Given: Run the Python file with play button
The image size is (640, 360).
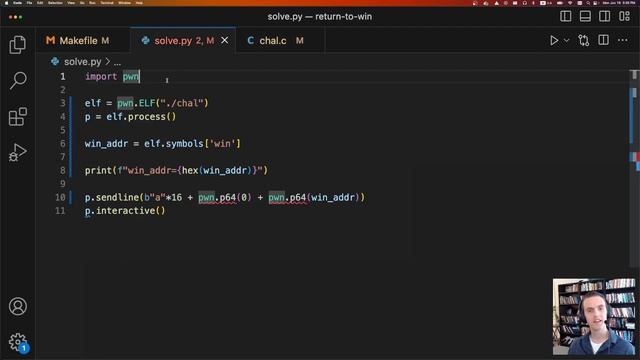Looking at the screenshot, I should 554,40.
